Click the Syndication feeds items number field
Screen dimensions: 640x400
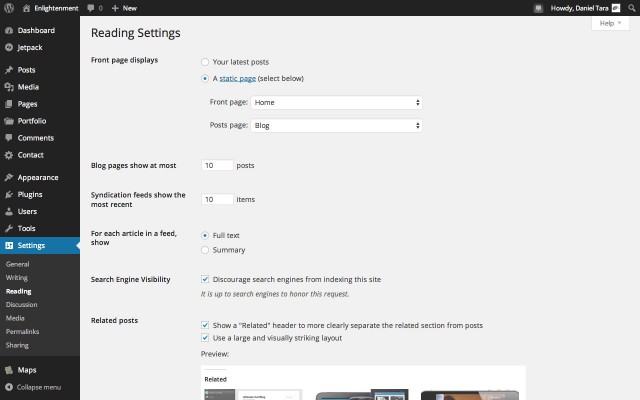217,199
